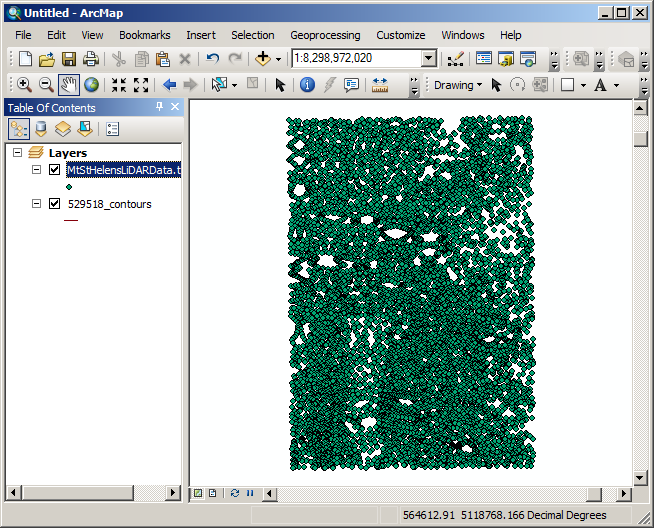
Task: Click the Drawing menu button
Action: click(457, 85)
